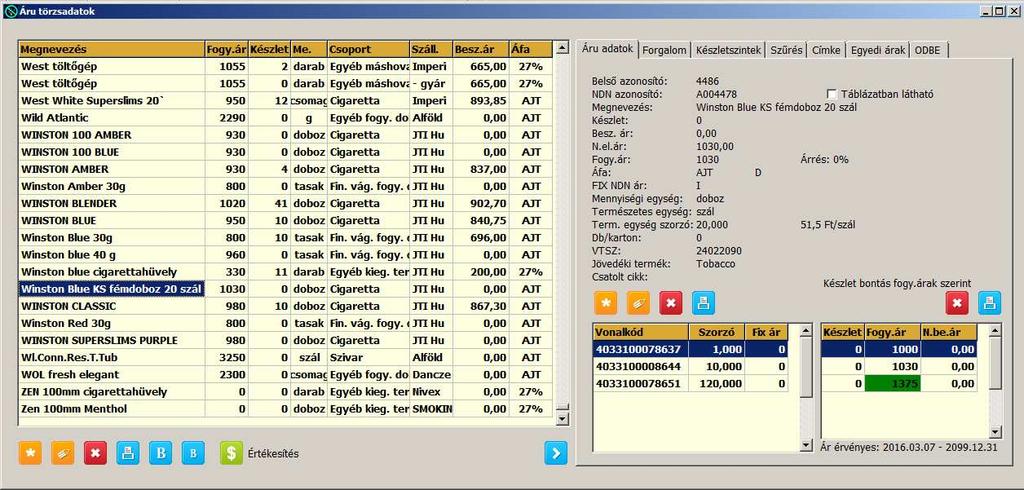Click price table scrollbar up arrow

coord(995,331)
